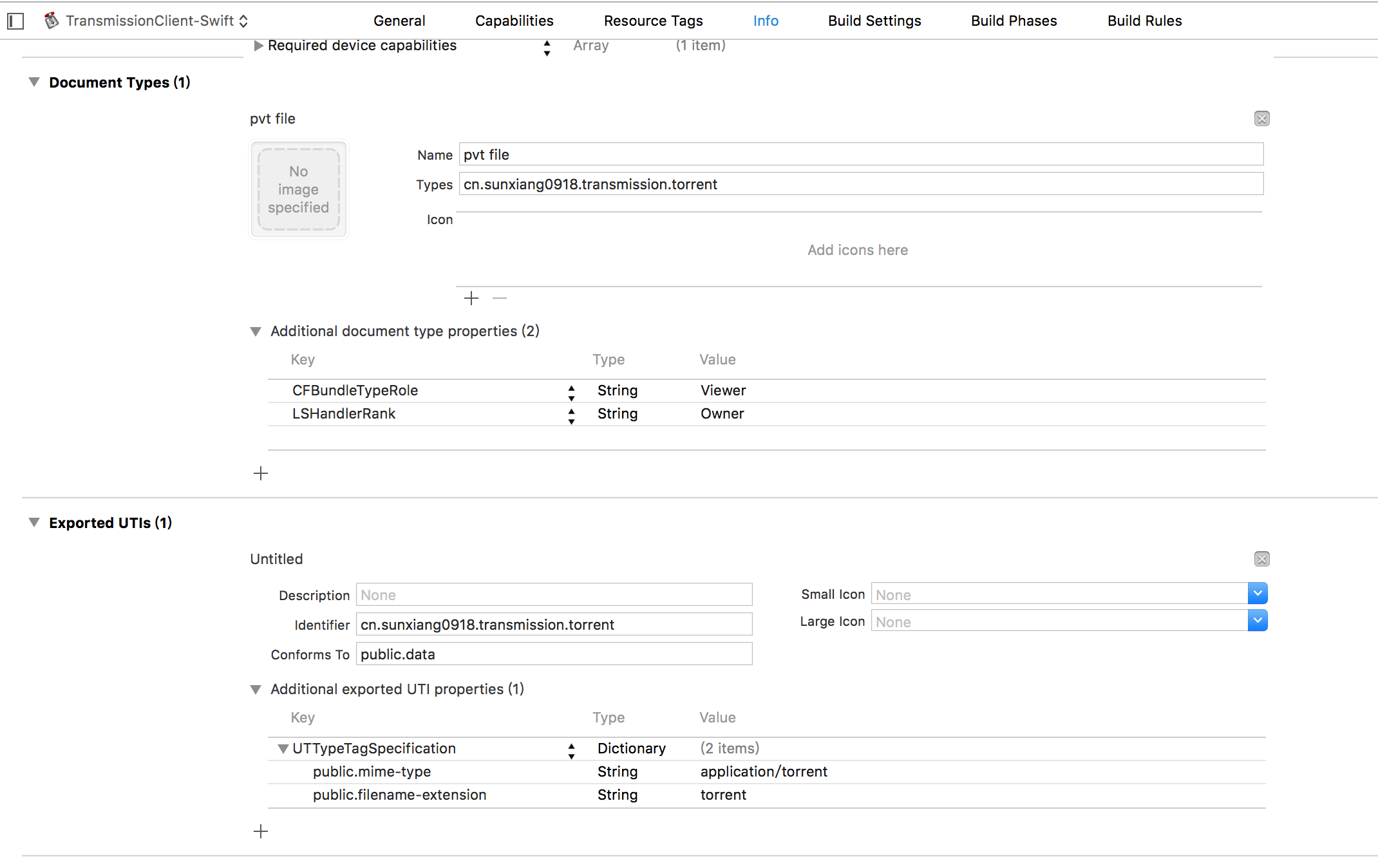Screen dimensions: 1378x868
Task: Click the minus button under icons list
Action: tap(500, 298)
